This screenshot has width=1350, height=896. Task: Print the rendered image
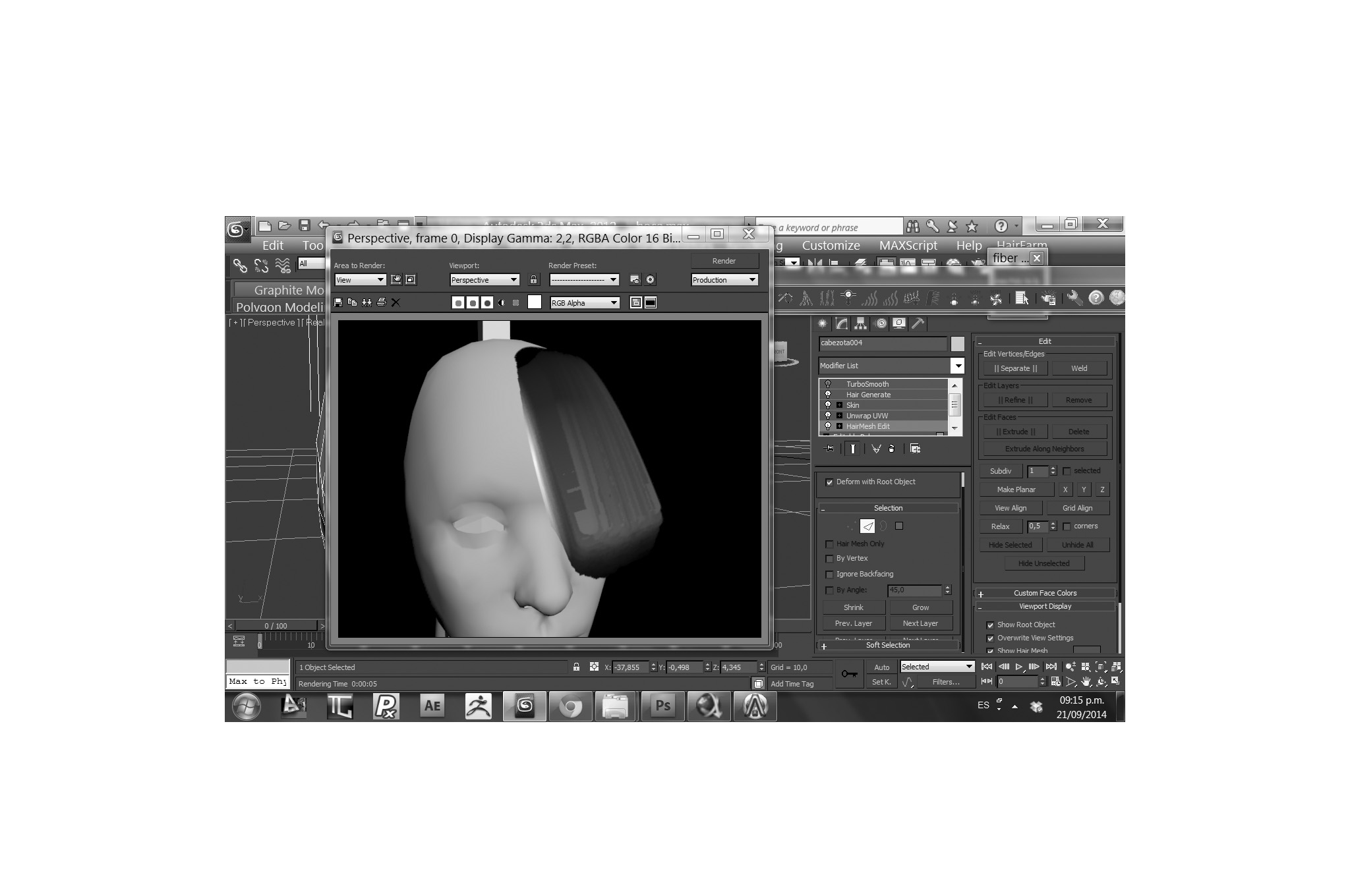click(381, 302)
